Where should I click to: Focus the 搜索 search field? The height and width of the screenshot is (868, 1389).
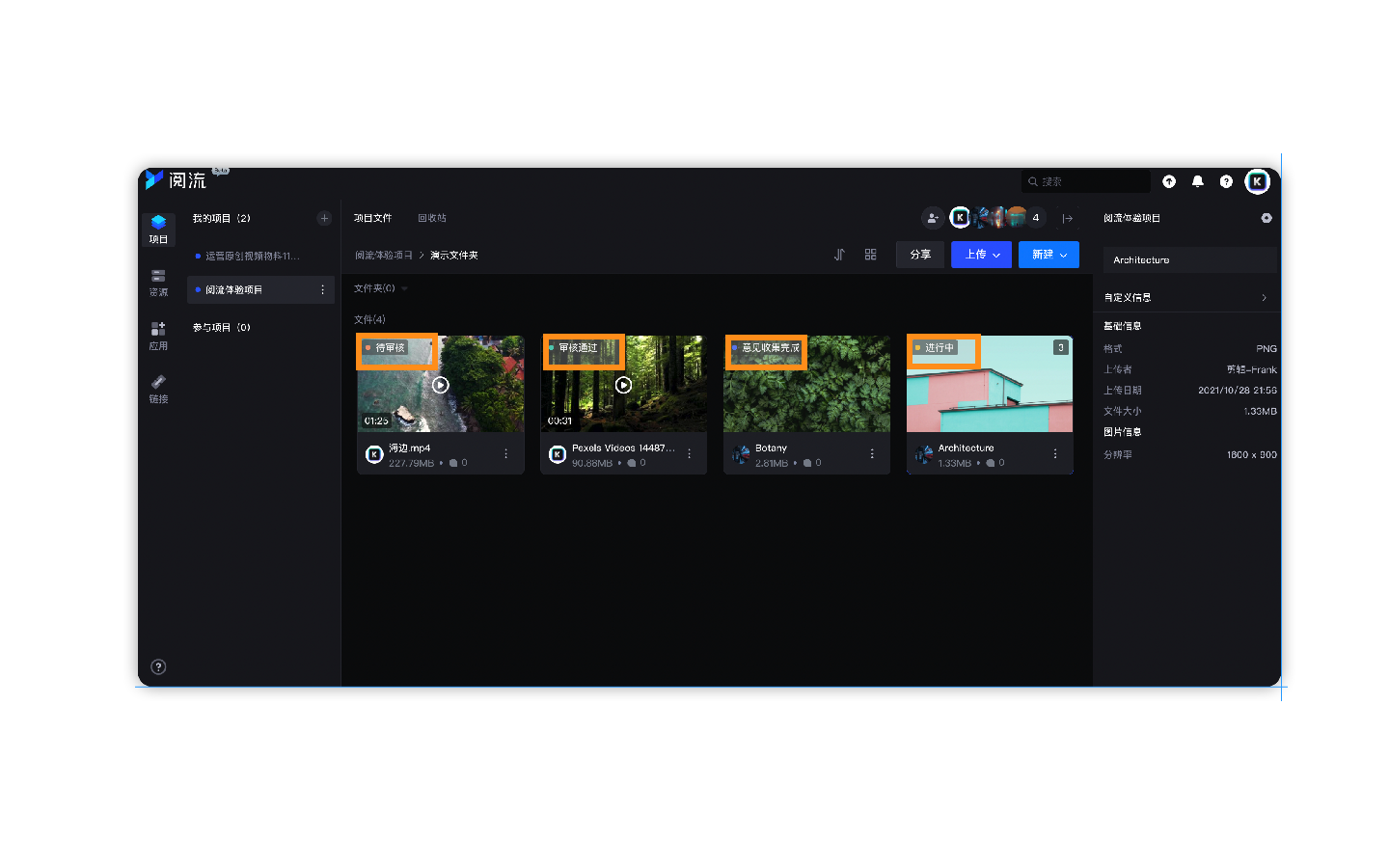point(1086,181)
